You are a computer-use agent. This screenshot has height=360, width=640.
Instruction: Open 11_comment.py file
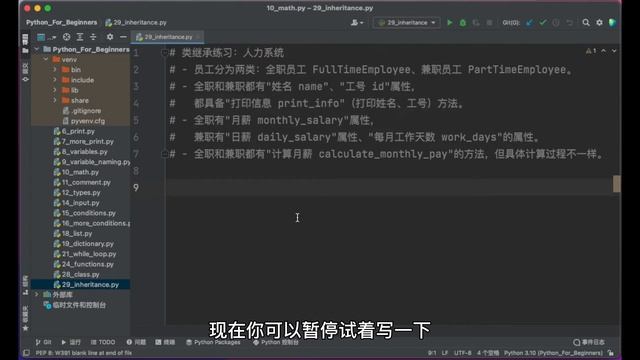coord(82,182)
